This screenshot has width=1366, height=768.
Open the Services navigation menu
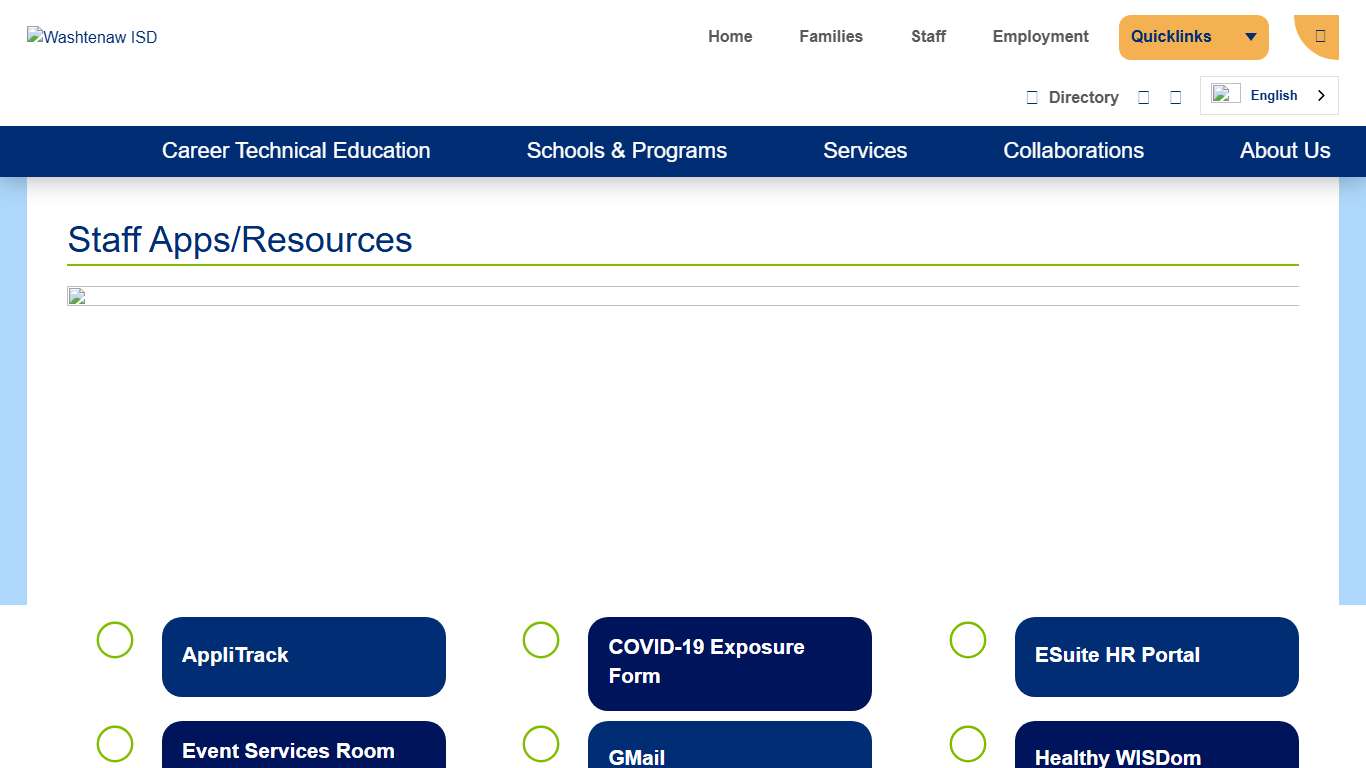click(865, 151)
